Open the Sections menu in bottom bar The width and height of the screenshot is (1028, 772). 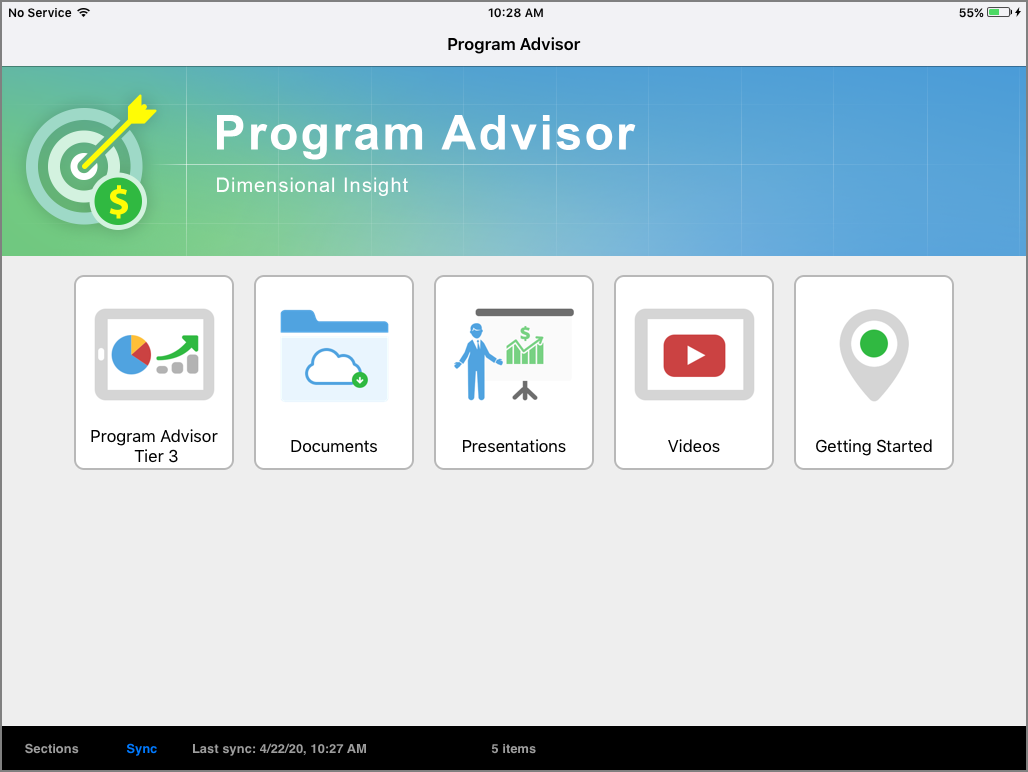coord(51,748)
